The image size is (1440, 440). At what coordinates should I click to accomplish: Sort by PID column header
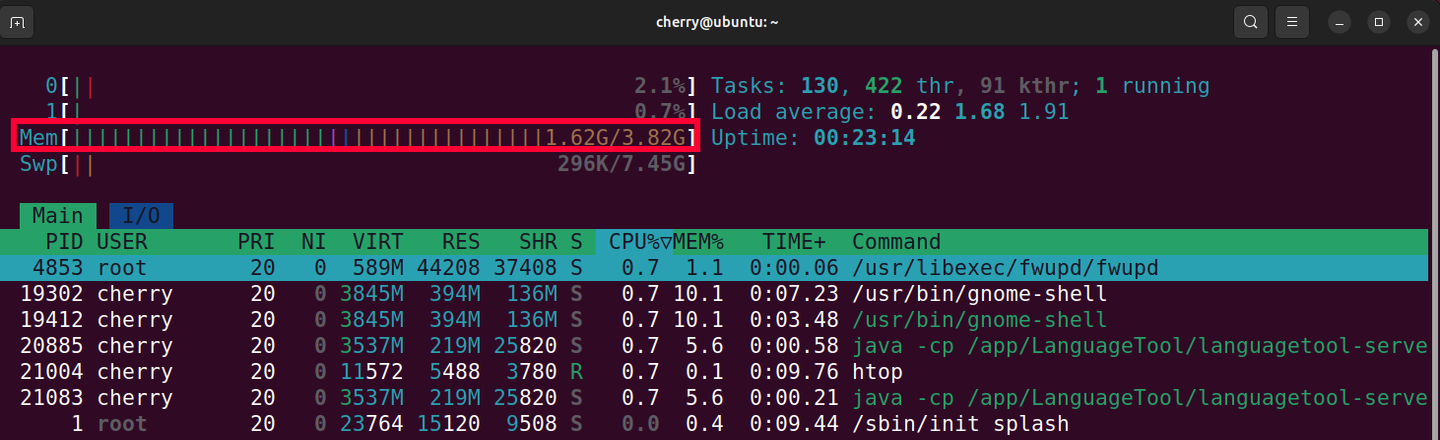coord(65,242)
